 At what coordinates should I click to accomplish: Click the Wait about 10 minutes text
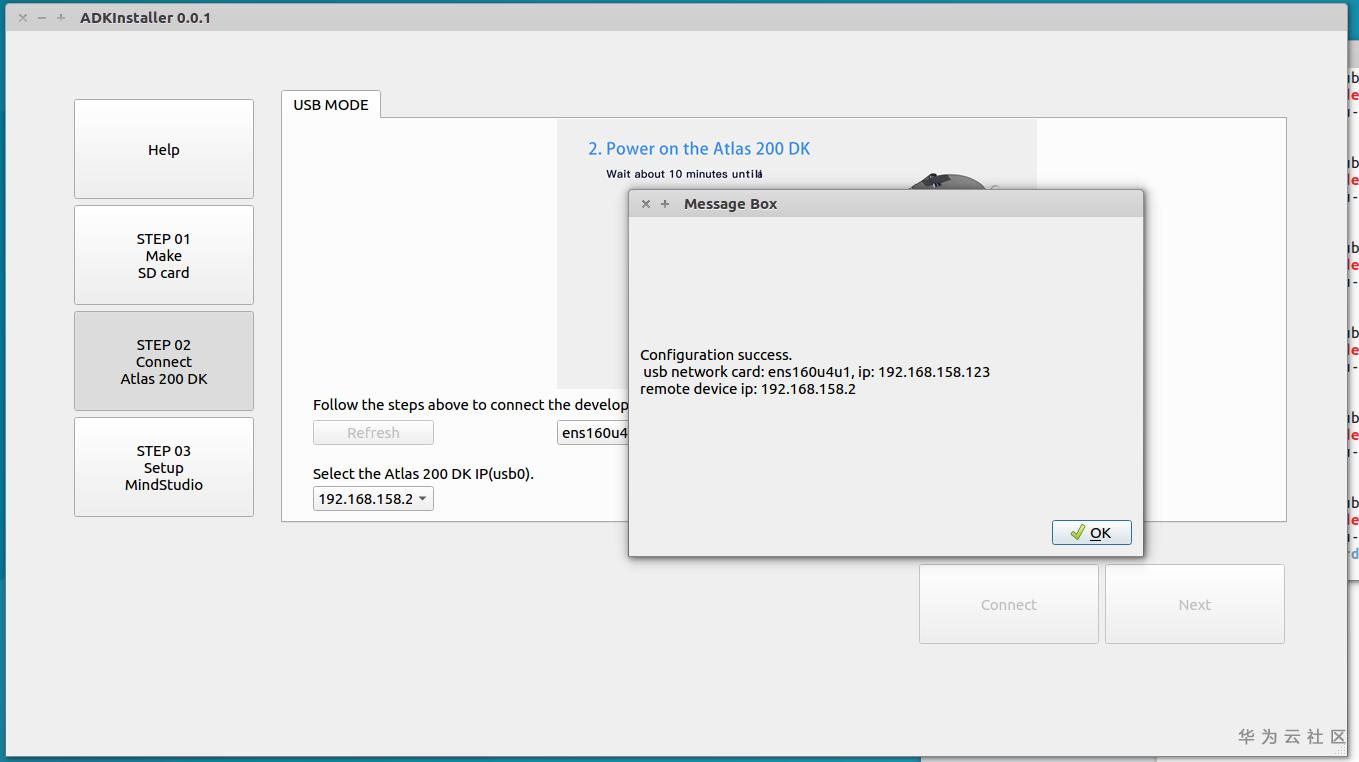[x=684, y=174]
